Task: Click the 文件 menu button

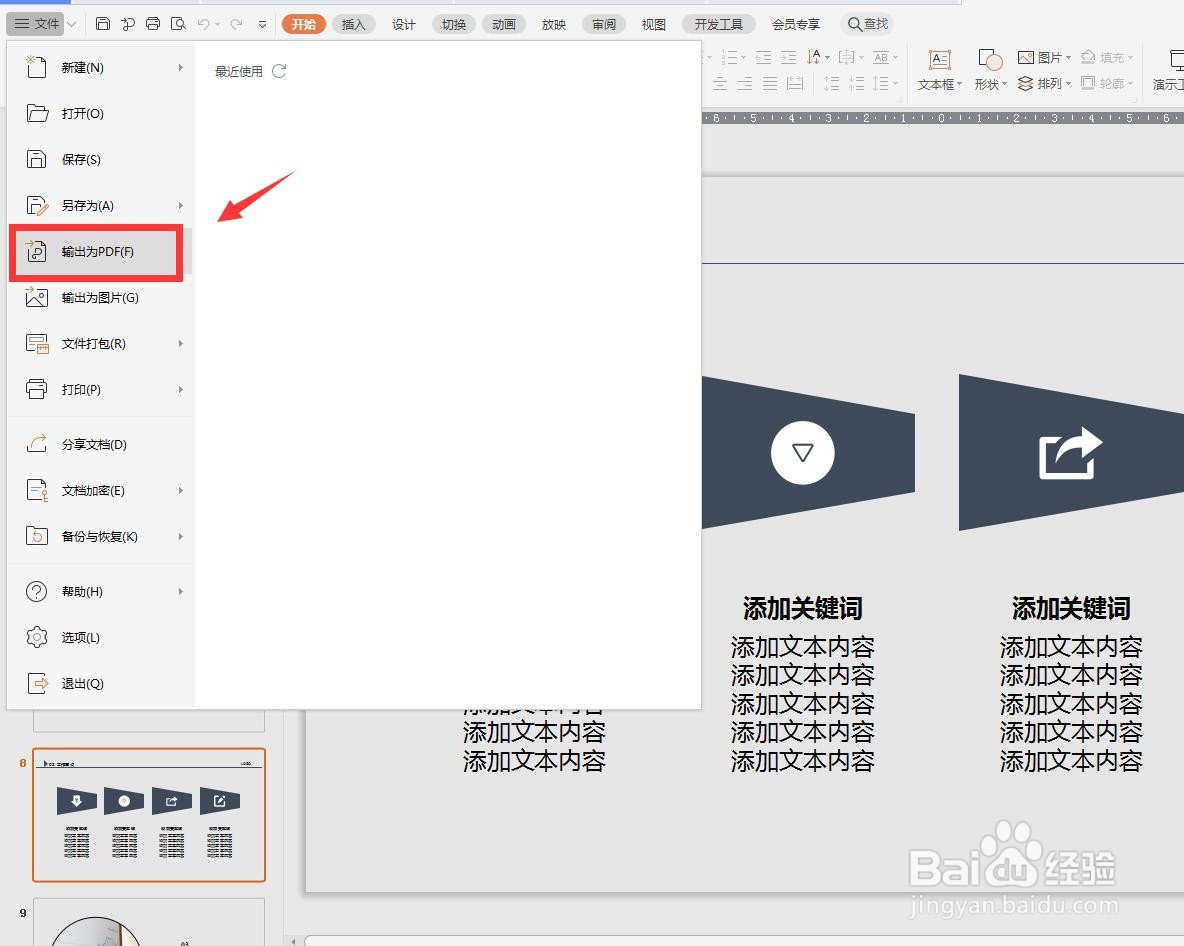Action: (36, 24)
